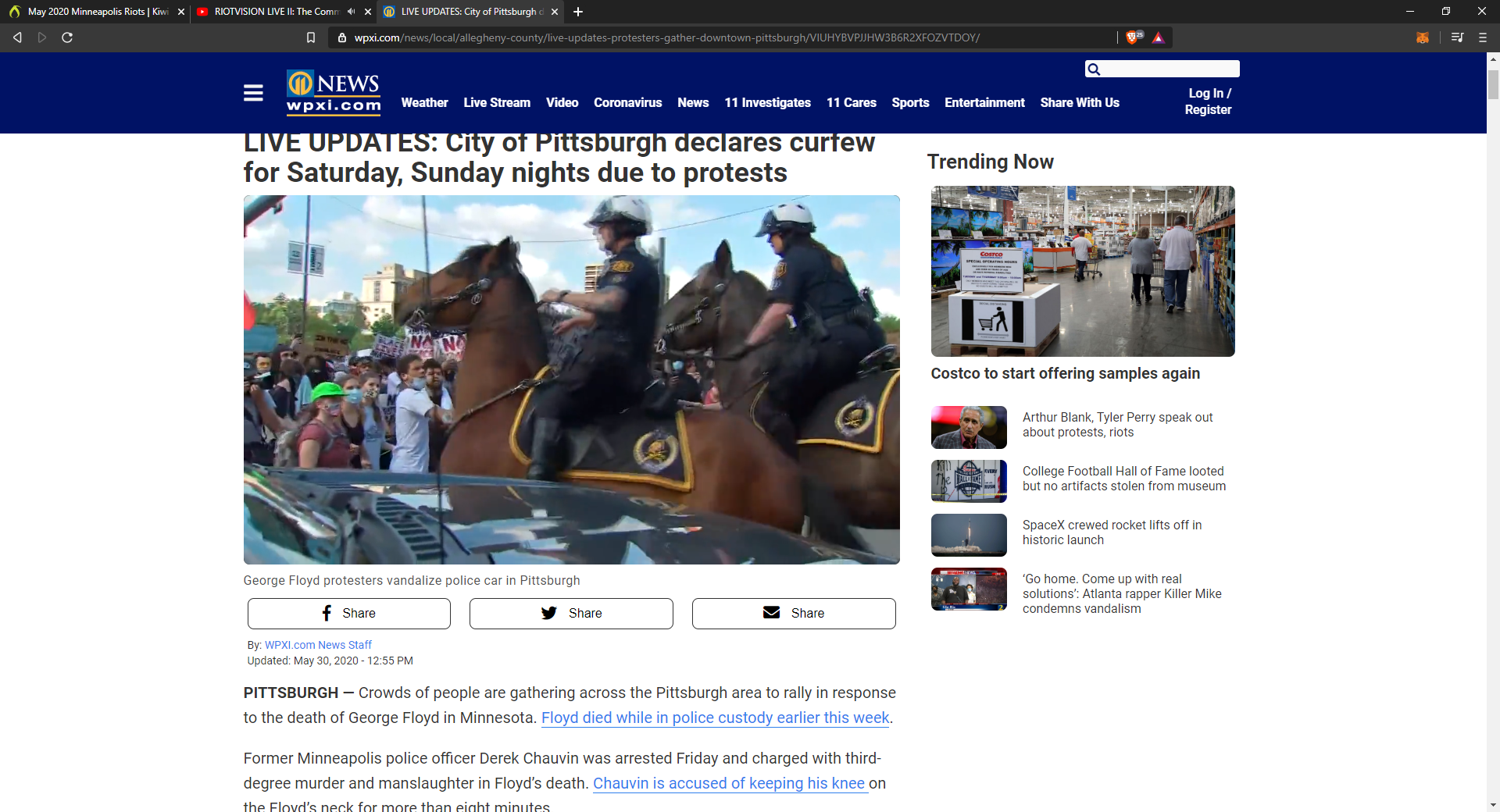Screen dimensions: 1500x812
Task: Read College Football Hall of Fame looted story
Action: [1124, 479]
